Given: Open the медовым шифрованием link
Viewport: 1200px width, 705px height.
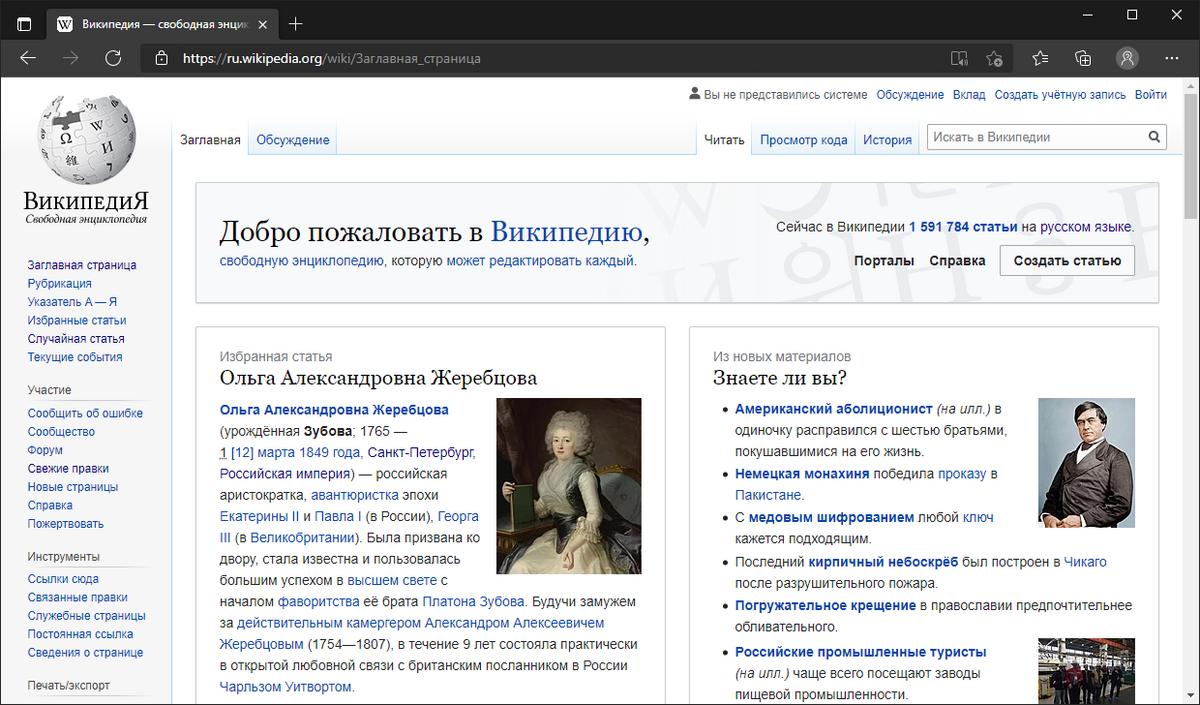Looking at the screenshot, I should [831, 517].
